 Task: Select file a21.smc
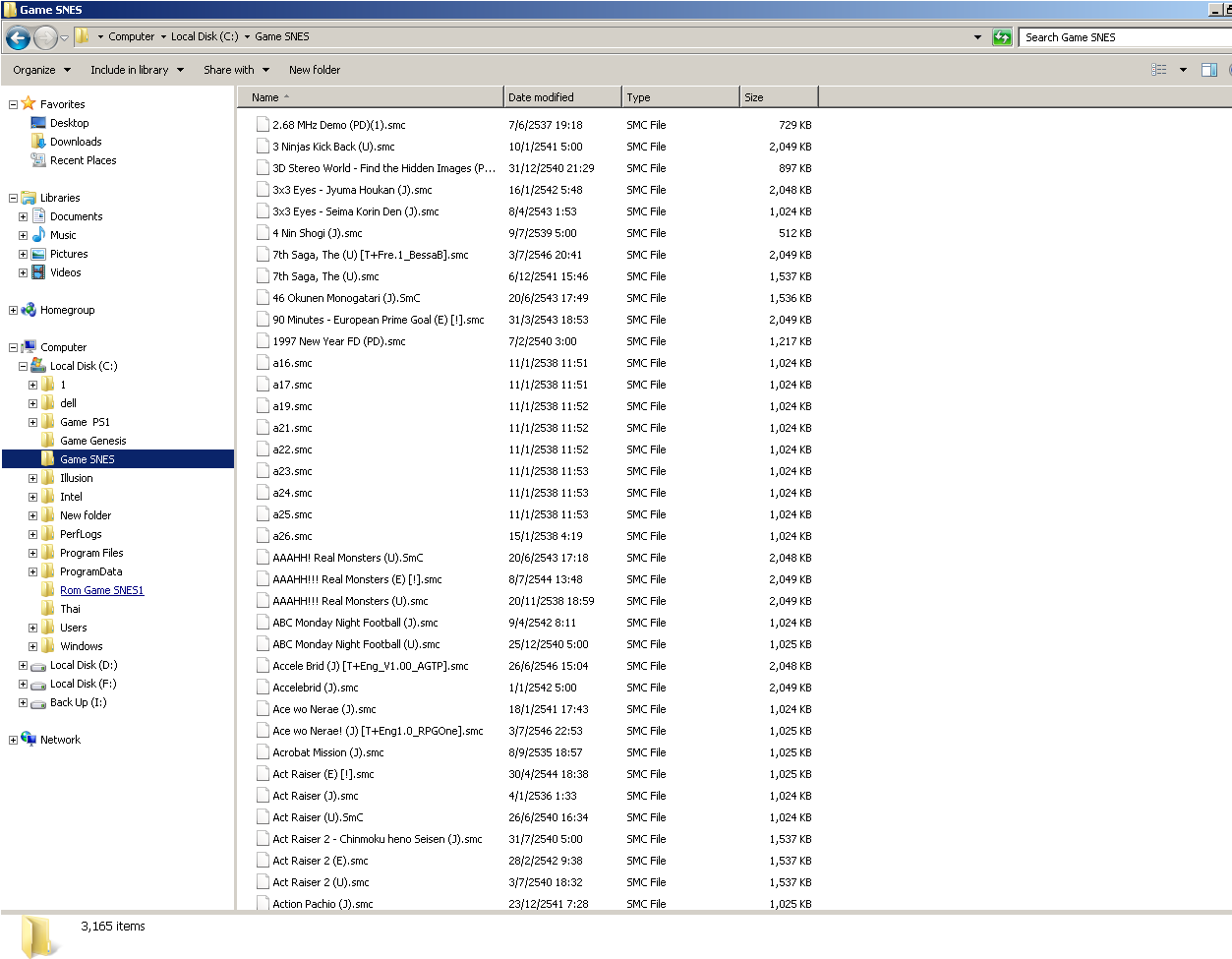pos(292,428)
